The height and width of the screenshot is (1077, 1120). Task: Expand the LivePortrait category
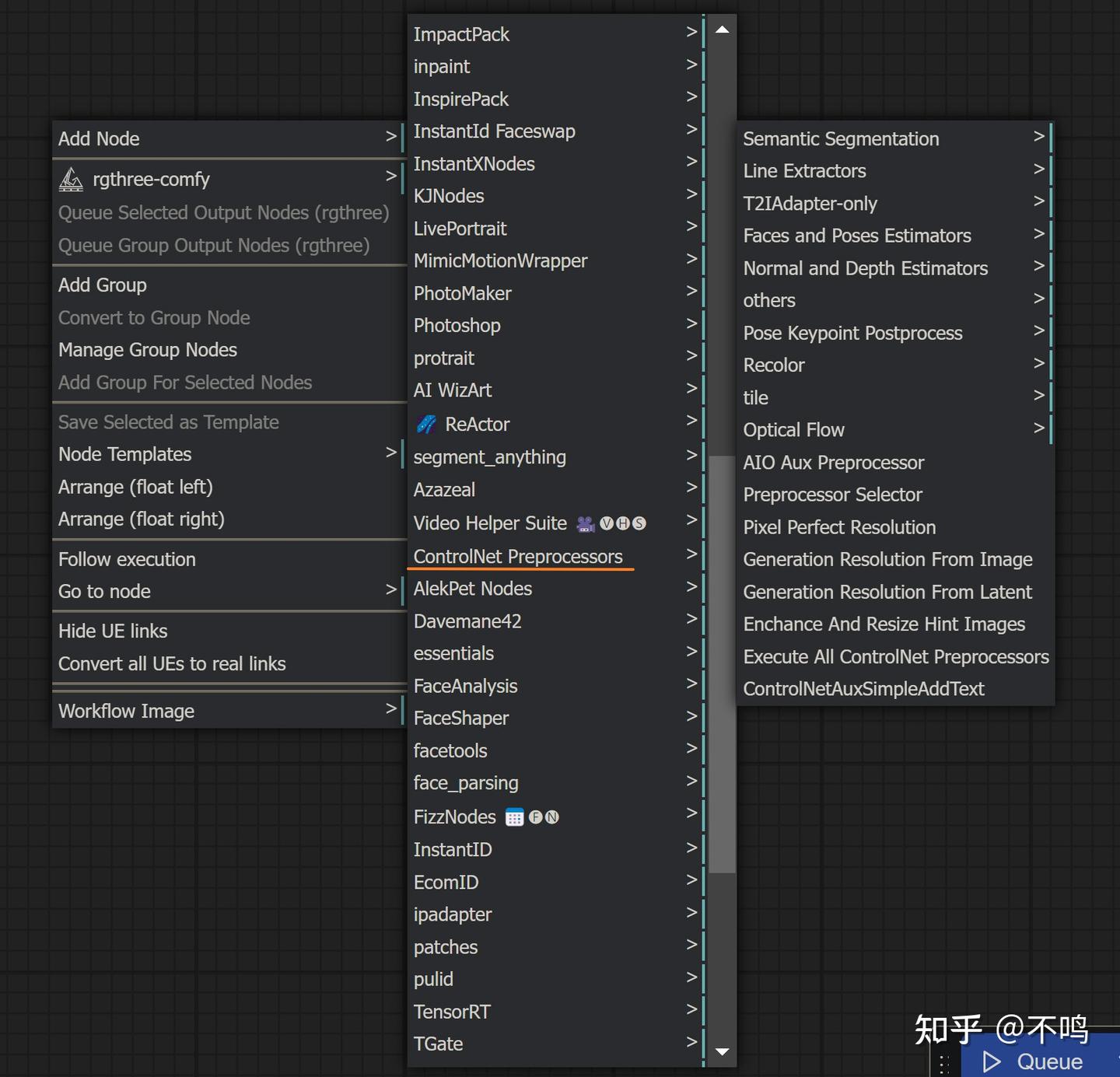click(556, 229)
